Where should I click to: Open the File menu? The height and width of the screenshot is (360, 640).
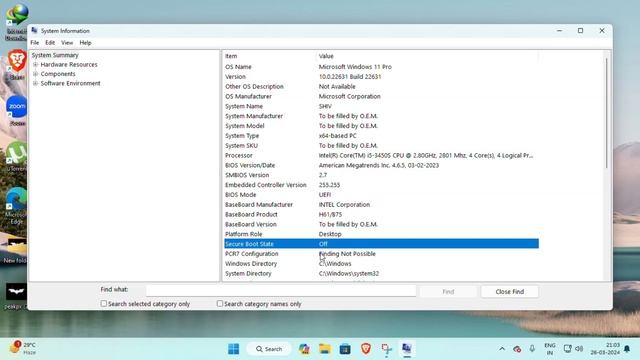pos(35,42)
